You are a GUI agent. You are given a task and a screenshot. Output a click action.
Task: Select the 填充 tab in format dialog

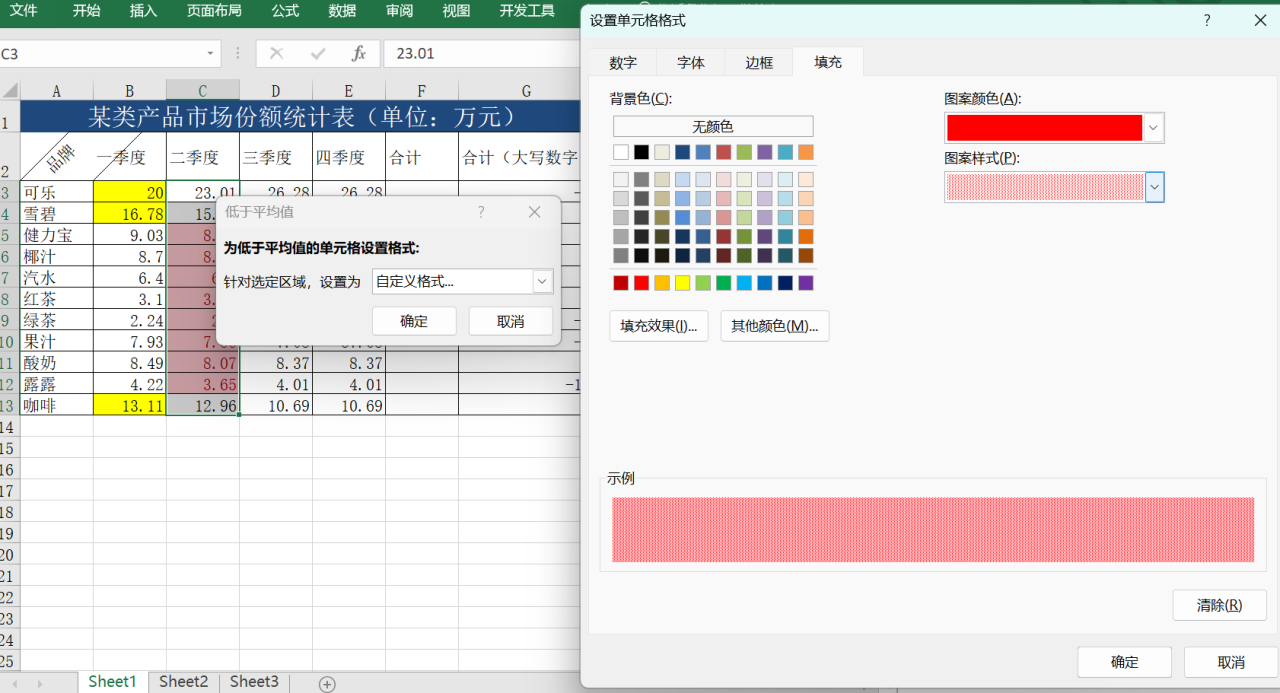pos(828,62)
